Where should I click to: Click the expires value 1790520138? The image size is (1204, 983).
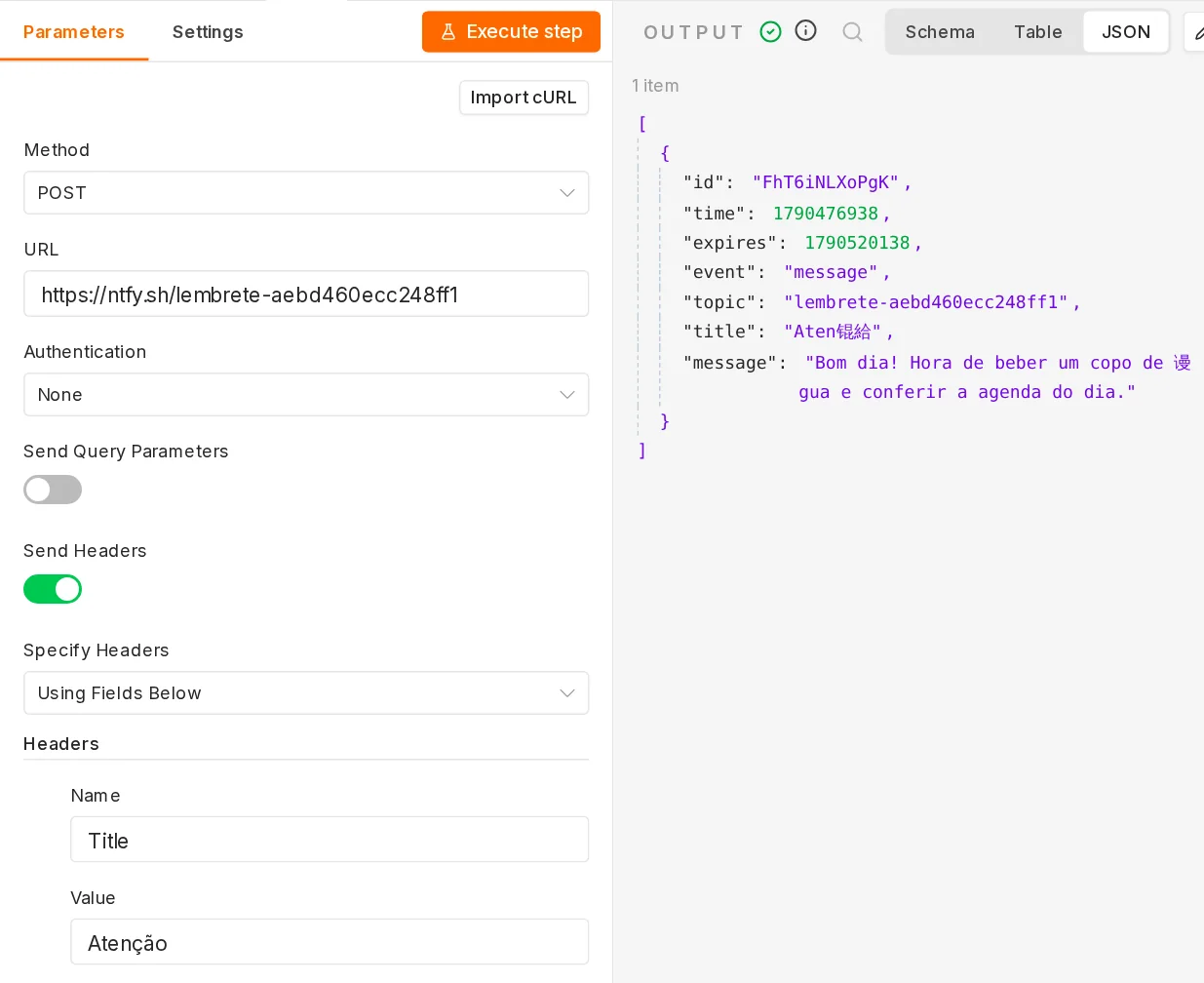point(857,243)
